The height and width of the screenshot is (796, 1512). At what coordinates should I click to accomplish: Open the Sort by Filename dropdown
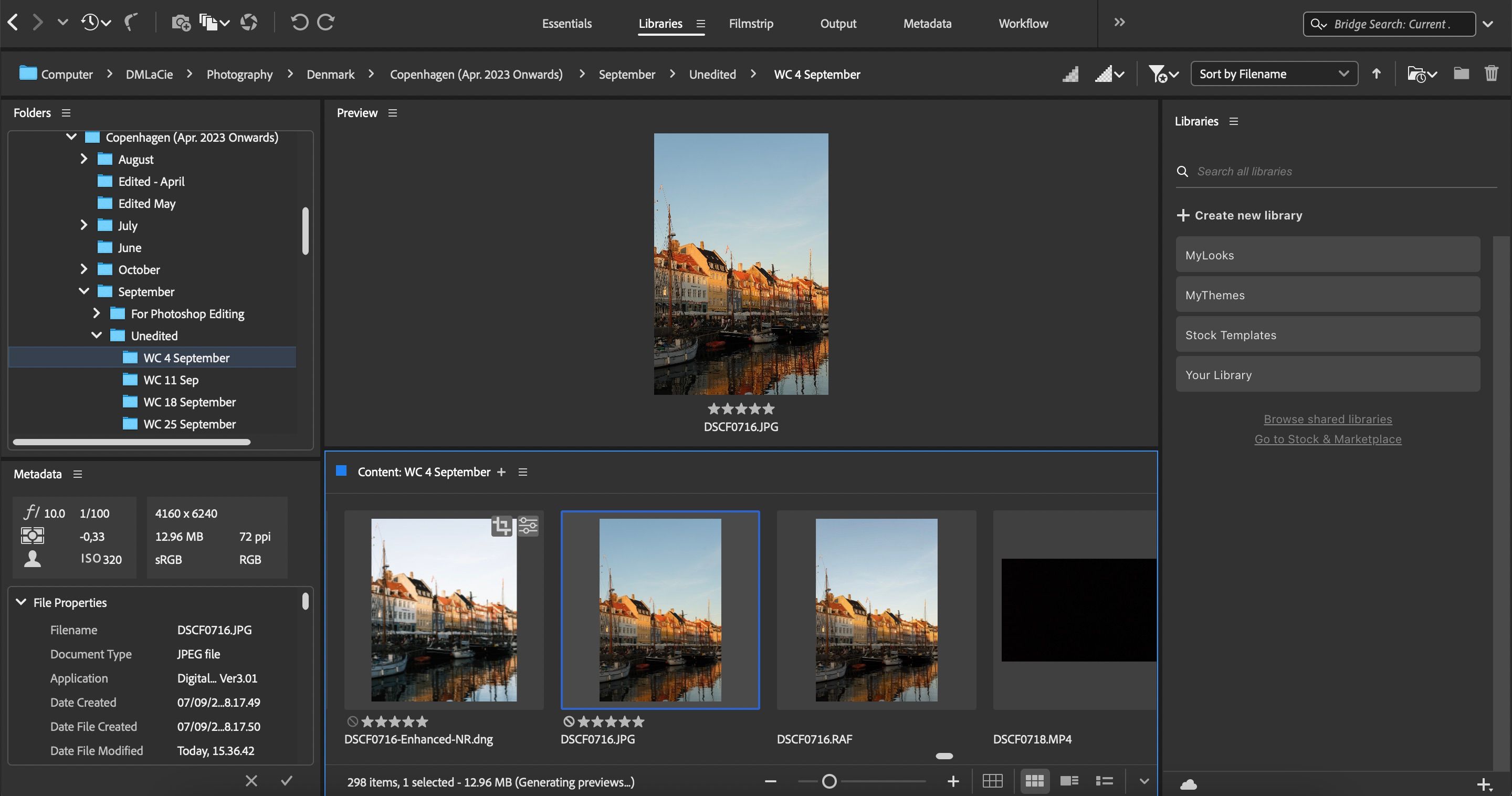pos(1273,74)
